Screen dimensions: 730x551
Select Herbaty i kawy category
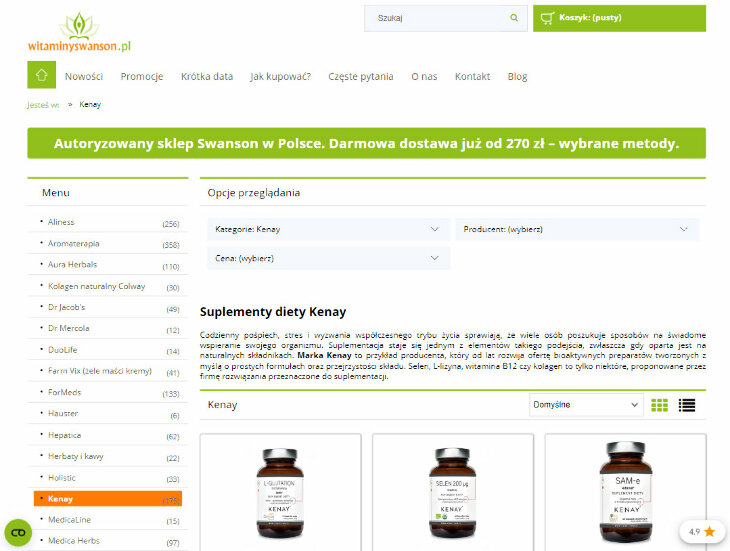[76, 456]
